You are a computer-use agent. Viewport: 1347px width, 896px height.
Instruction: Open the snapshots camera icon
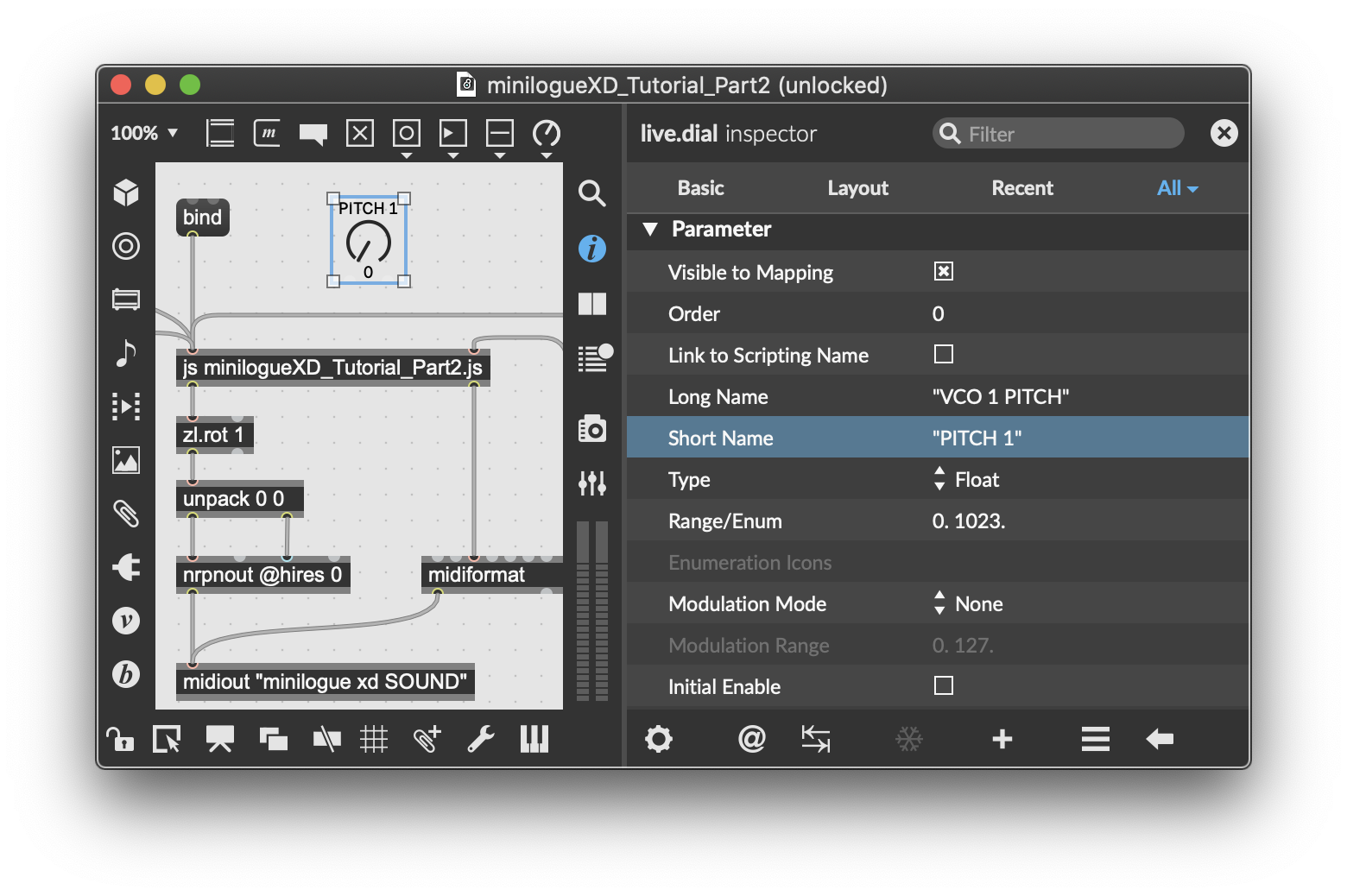point(592,428)
